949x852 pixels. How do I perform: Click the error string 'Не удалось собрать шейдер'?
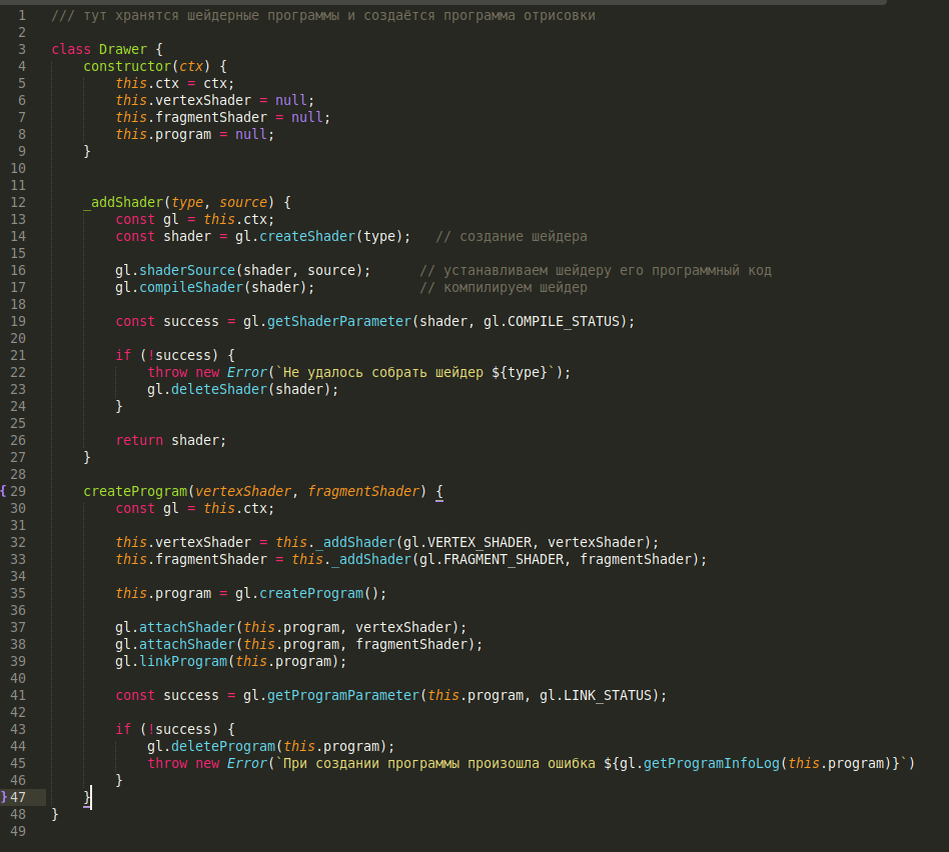(383, 372)
